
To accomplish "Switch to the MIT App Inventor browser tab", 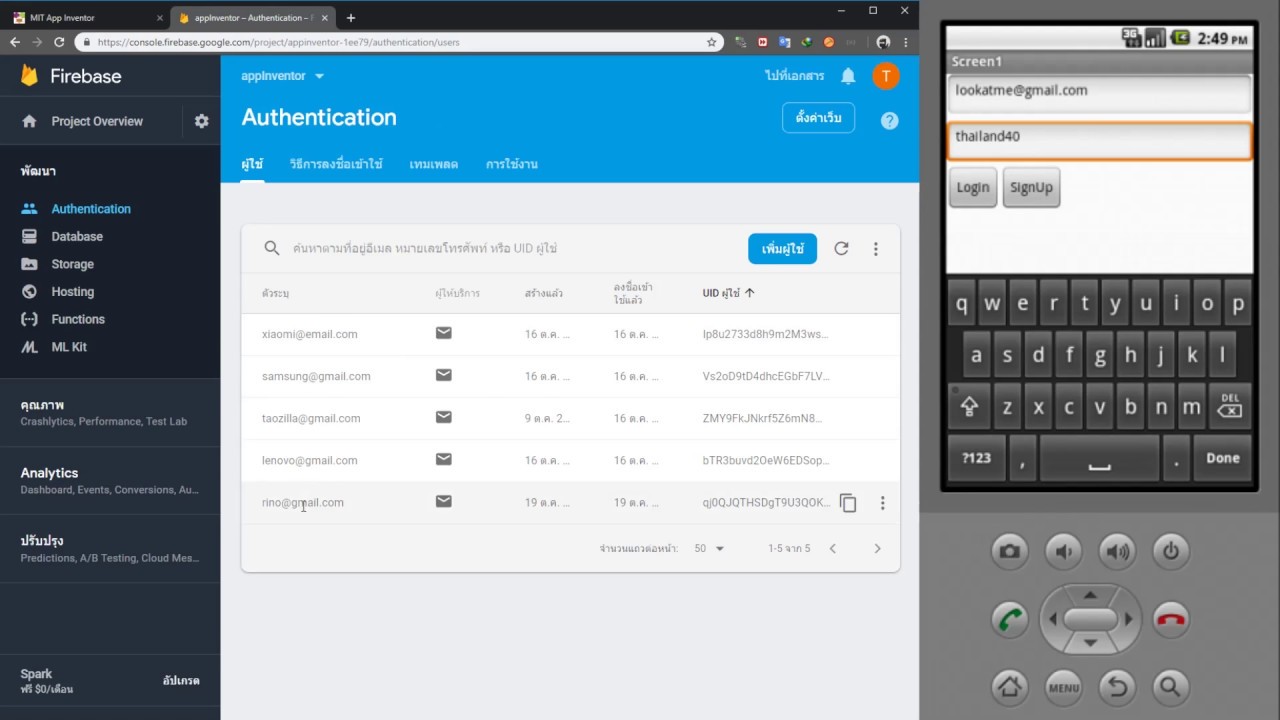I will [x=86, y=17].
